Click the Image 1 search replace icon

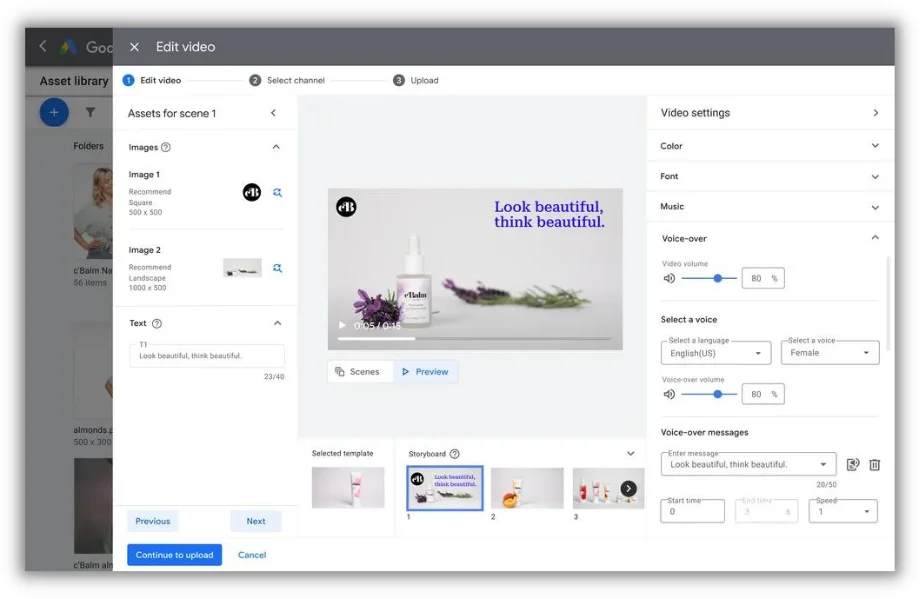click(x=277, y=192)
